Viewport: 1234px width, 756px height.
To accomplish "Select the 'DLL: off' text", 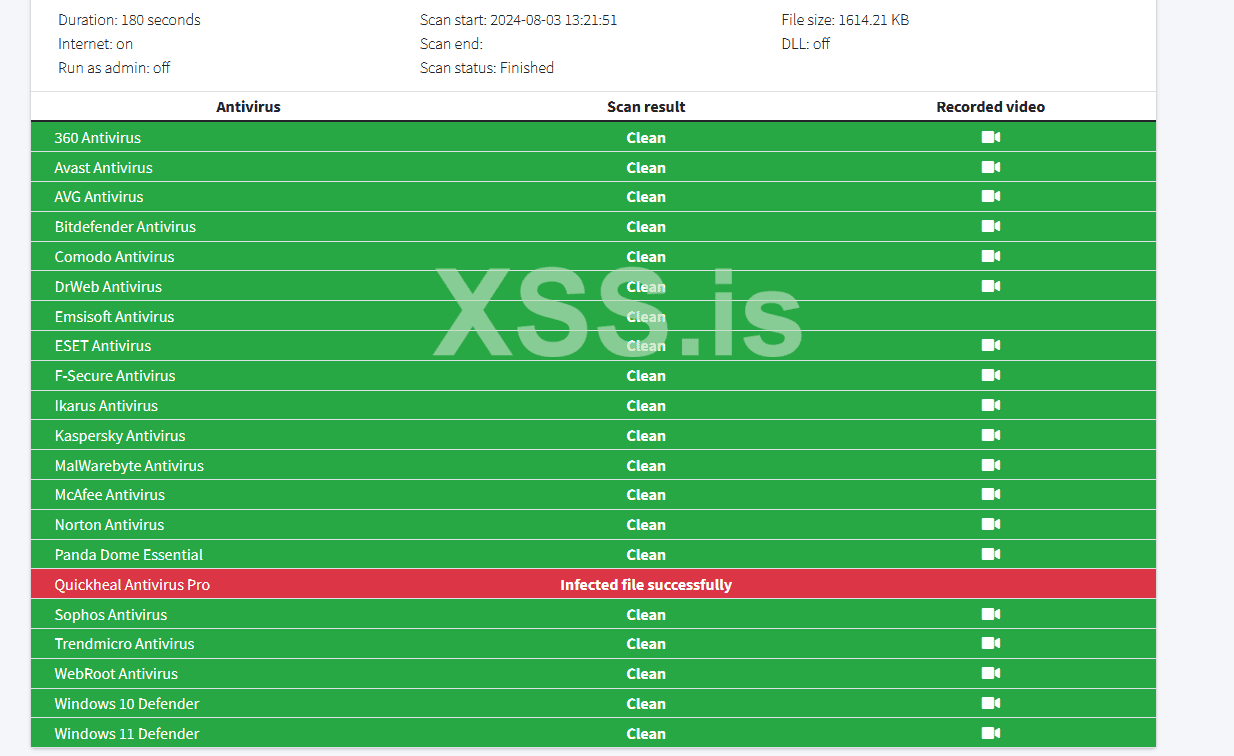I will tap(806, 44).
